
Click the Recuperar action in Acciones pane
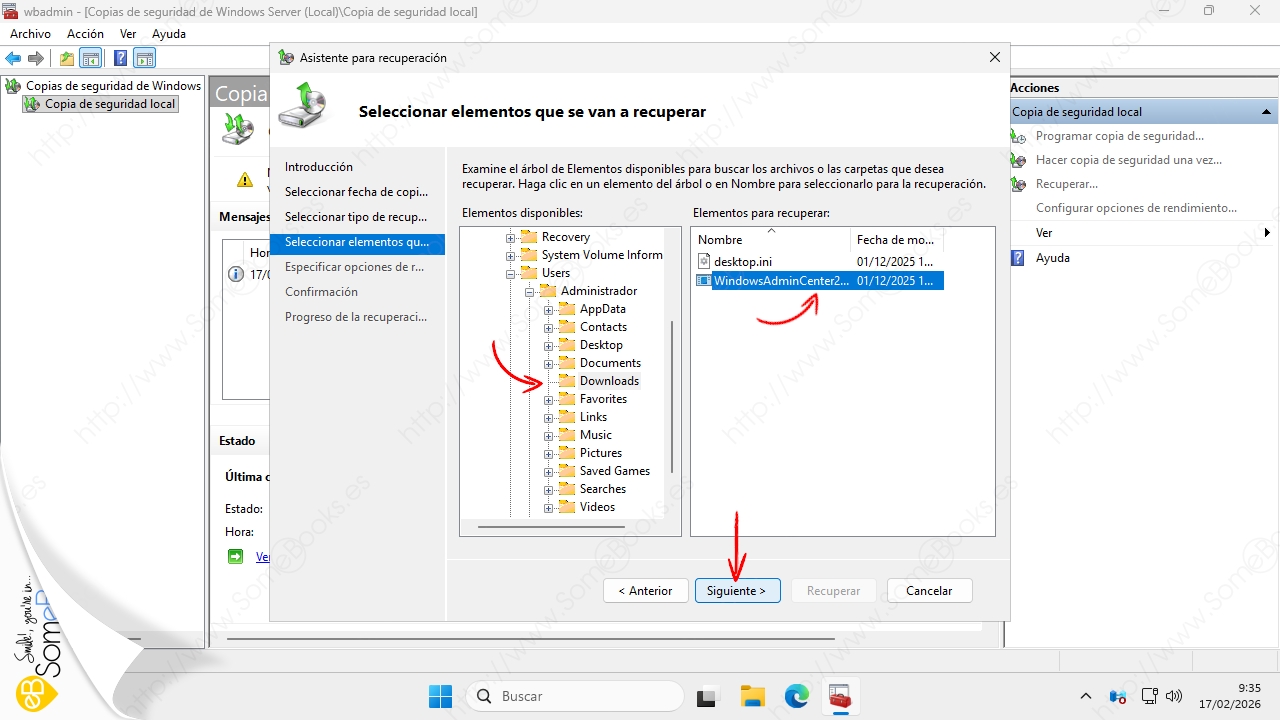tap(1066, 184)
